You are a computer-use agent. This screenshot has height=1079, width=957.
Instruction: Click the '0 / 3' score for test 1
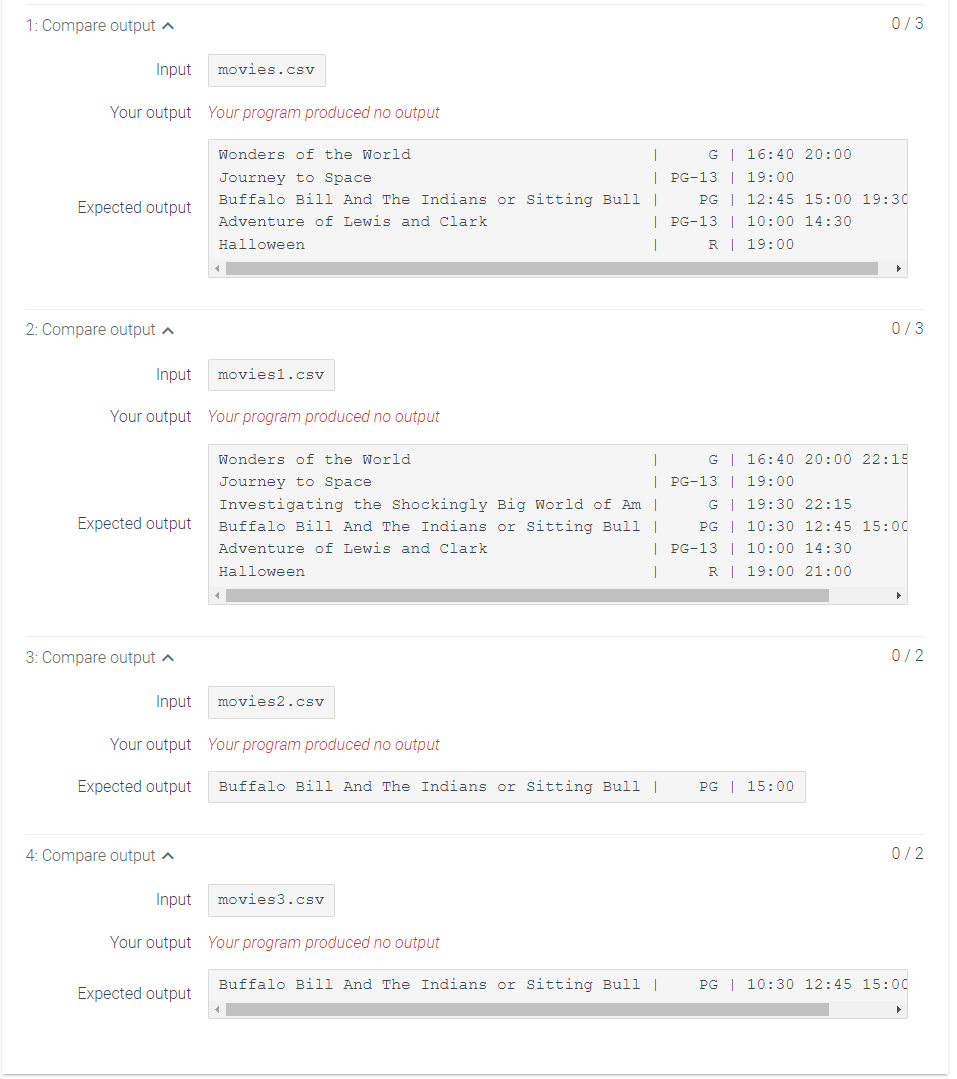(907, 23)
